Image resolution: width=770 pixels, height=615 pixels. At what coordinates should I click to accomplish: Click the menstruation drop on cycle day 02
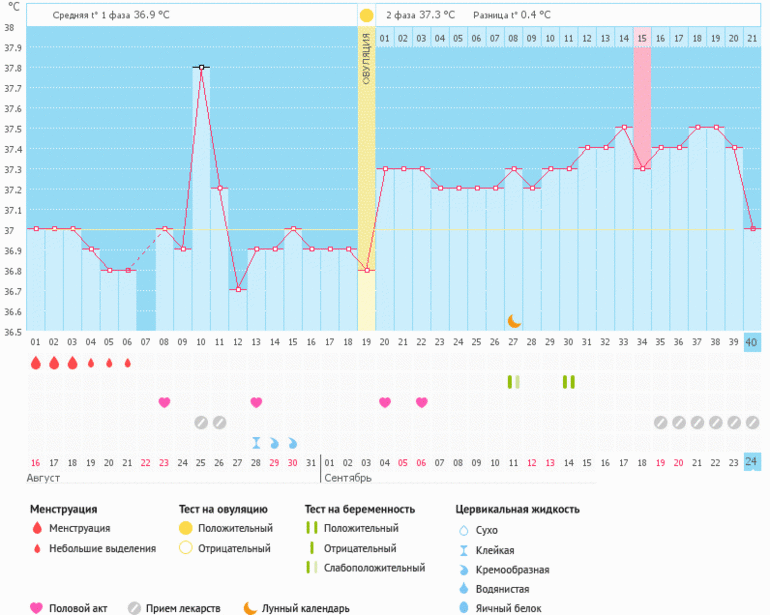[x=54, y=363]
